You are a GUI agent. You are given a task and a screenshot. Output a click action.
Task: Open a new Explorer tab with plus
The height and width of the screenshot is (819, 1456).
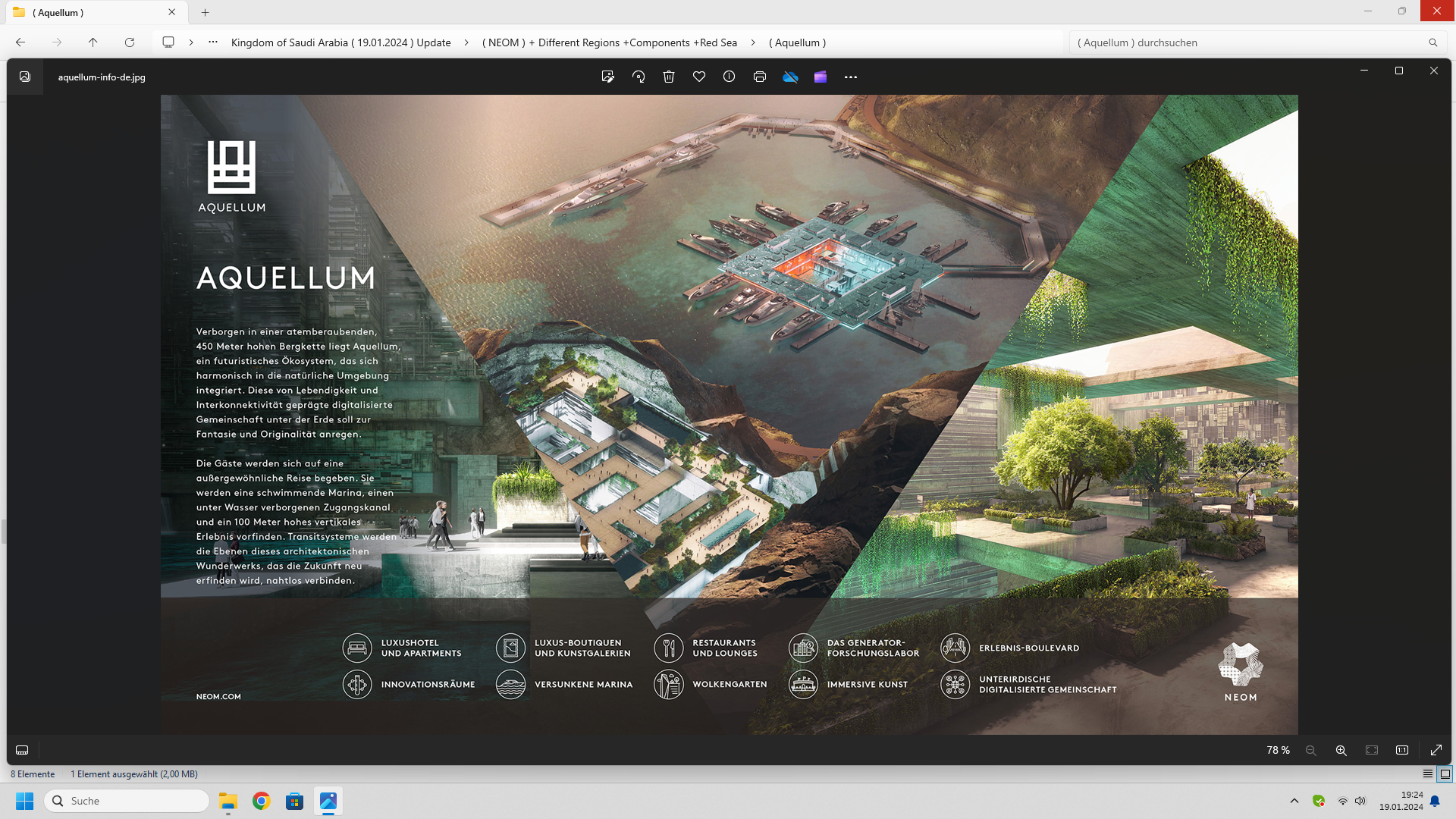coord(205,12)
